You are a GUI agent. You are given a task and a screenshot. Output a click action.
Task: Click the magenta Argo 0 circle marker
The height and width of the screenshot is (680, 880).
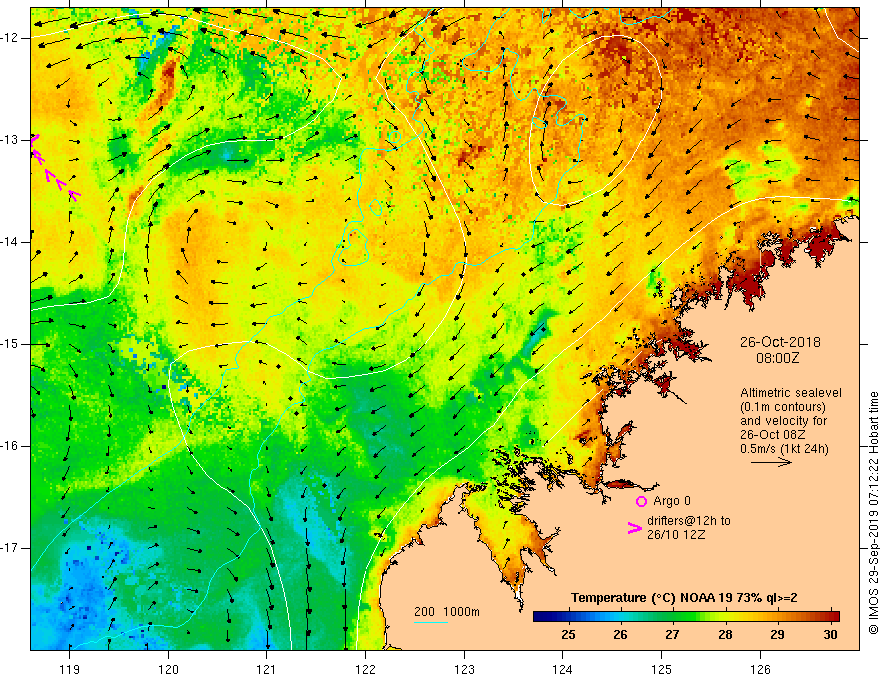[x=641, y=501]
